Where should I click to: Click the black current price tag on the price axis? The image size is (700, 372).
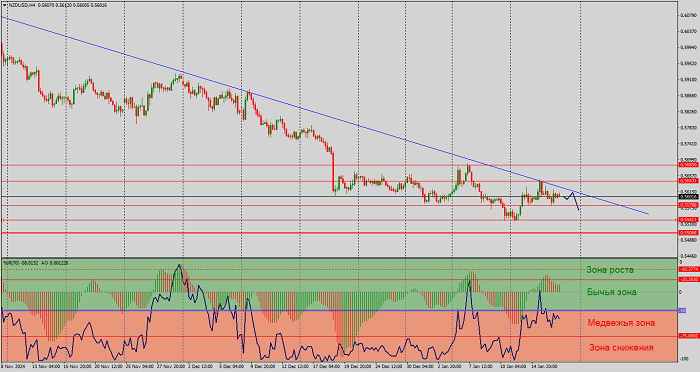coord(689,196)
